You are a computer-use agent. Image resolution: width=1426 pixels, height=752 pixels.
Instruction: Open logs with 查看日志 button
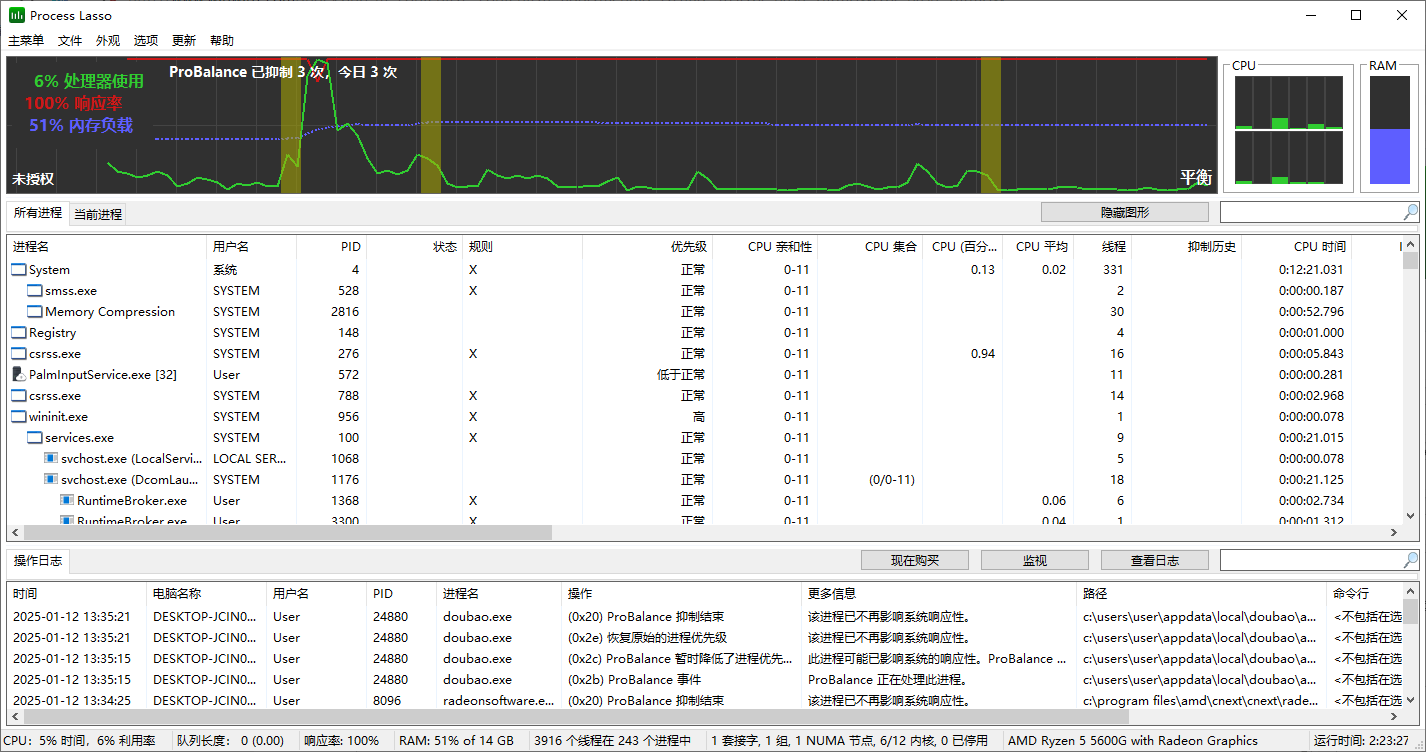pyautogui.click(x=1154, y=560)
